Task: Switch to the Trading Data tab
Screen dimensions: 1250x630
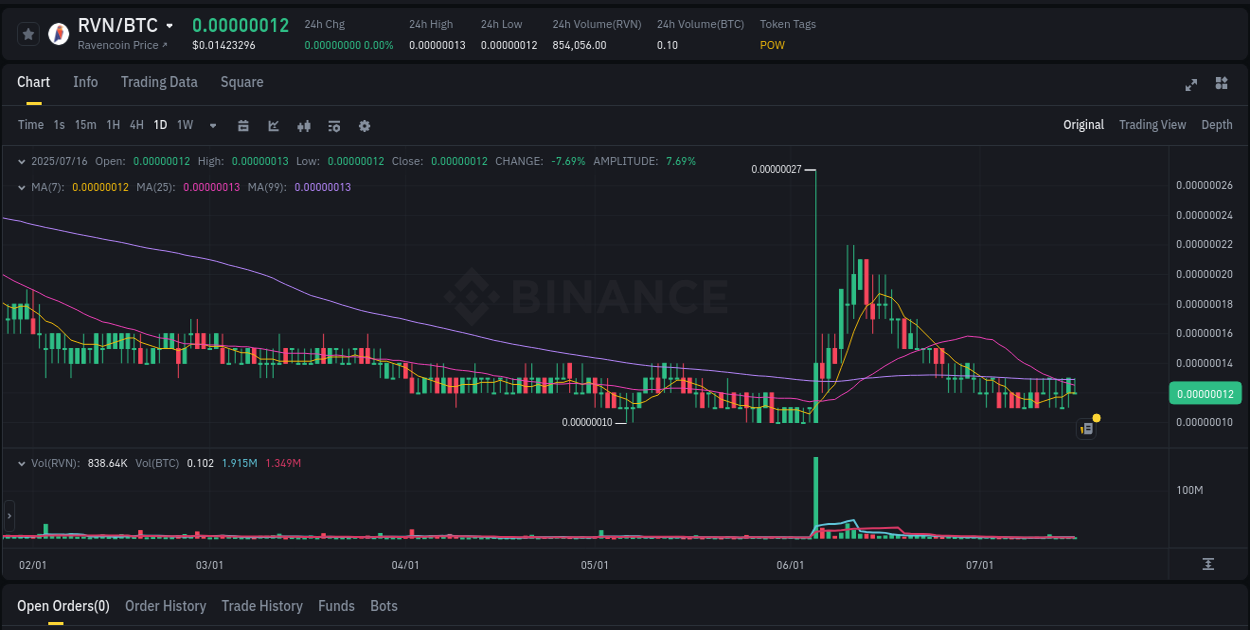Action: [x=159, y=82]
